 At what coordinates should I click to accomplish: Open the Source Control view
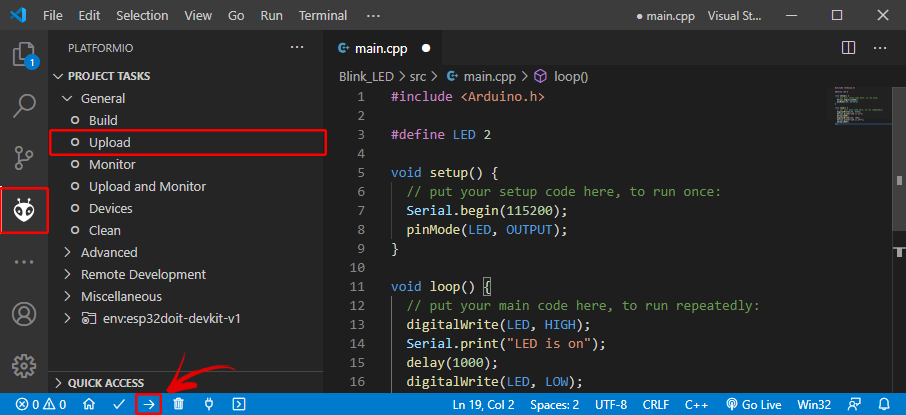[24, 157]
